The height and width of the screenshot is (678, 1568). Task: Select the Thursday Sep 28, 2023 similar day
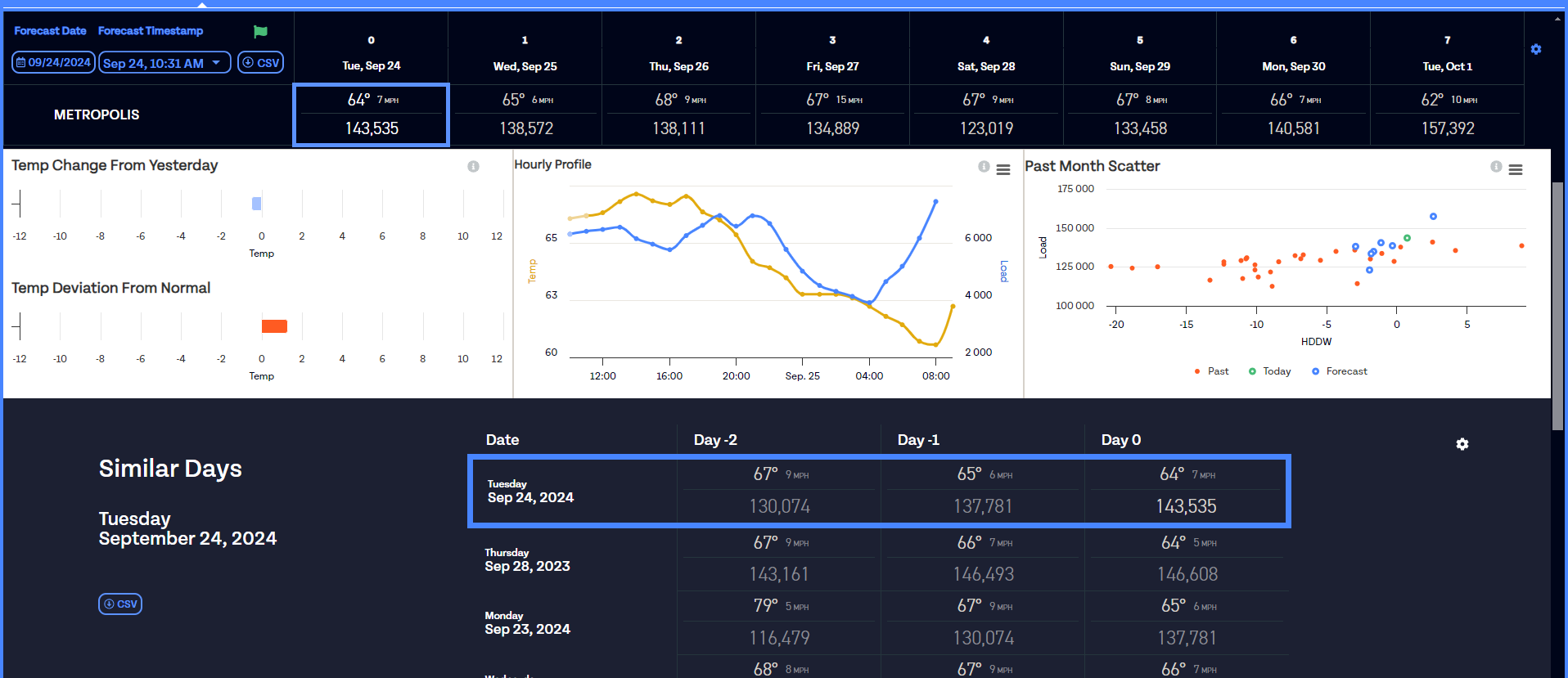(x=527, y=560)
